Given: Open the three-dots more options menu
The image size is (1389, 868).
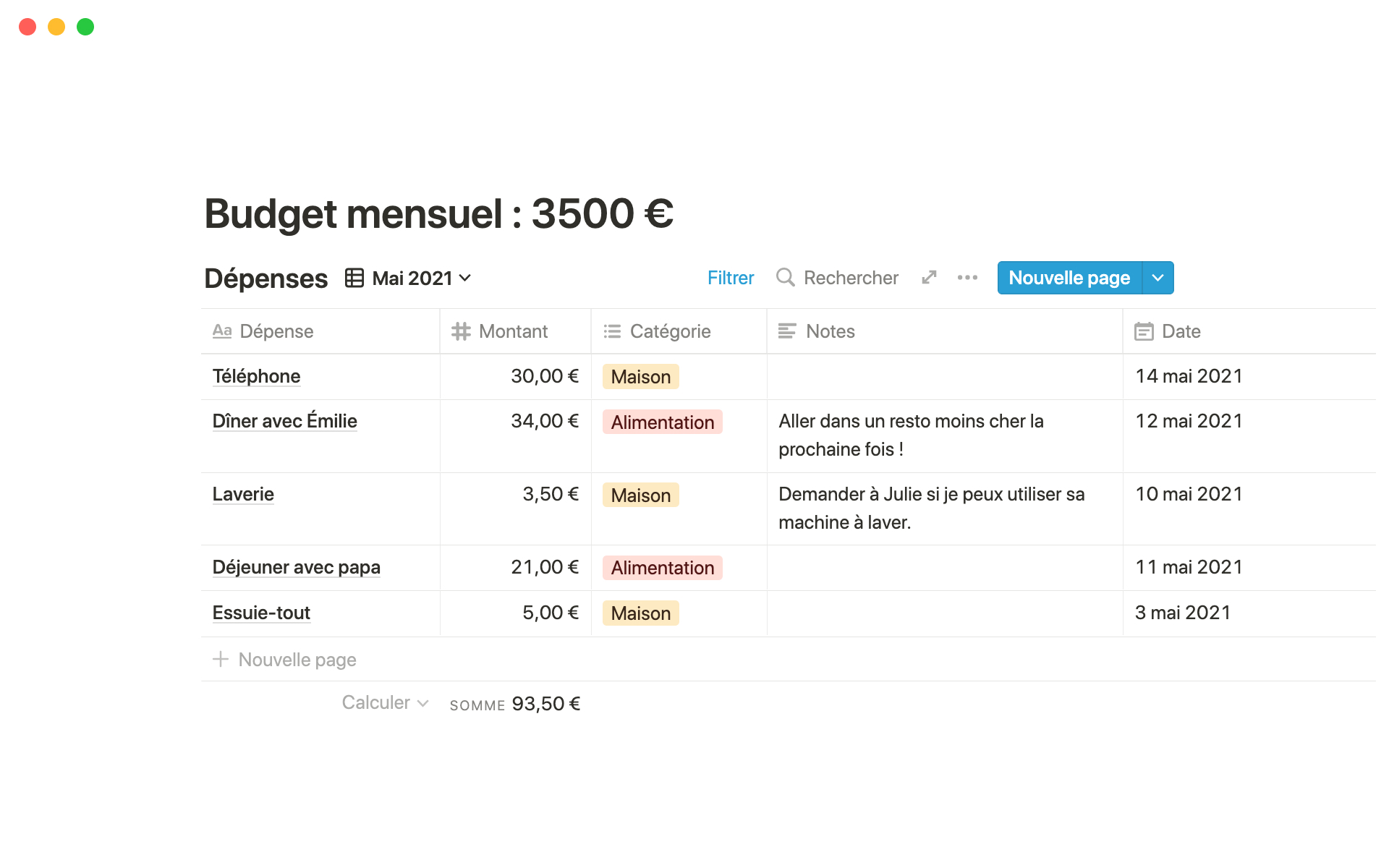Looking at the screenshot, I should [x=967, y=277].
